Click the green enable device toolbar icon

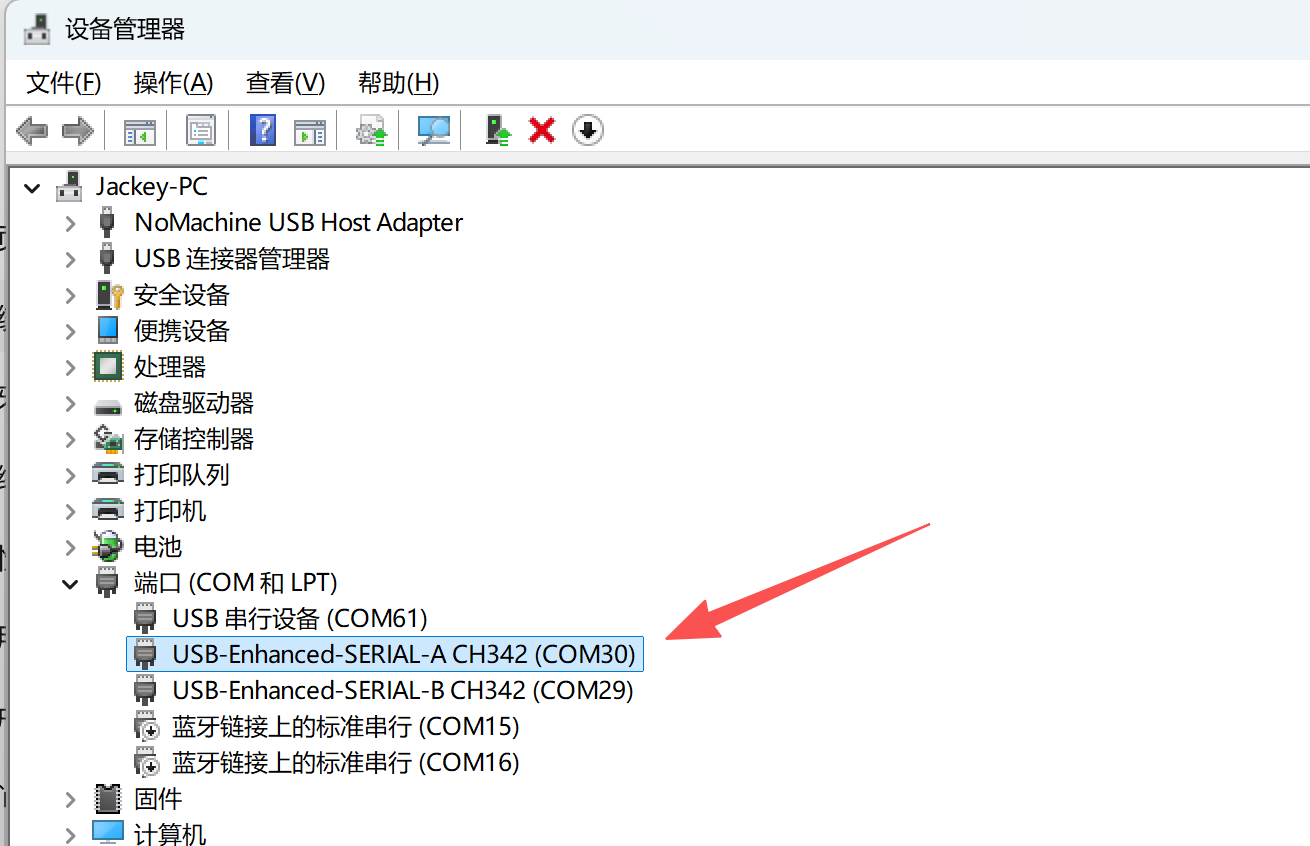497,130
